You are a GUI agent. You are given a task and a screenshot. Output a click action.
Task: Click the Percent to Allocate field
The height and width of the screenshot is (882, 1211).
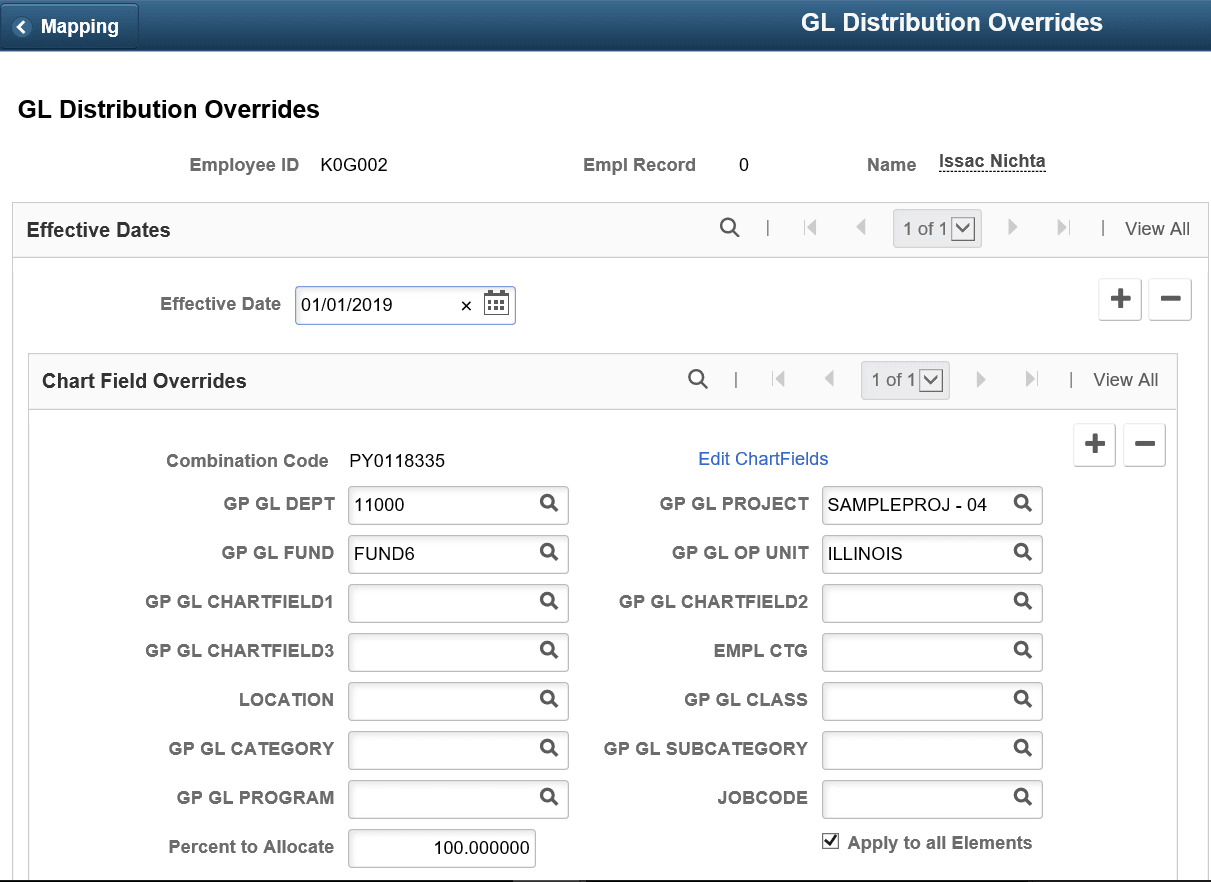pos(441,848)
